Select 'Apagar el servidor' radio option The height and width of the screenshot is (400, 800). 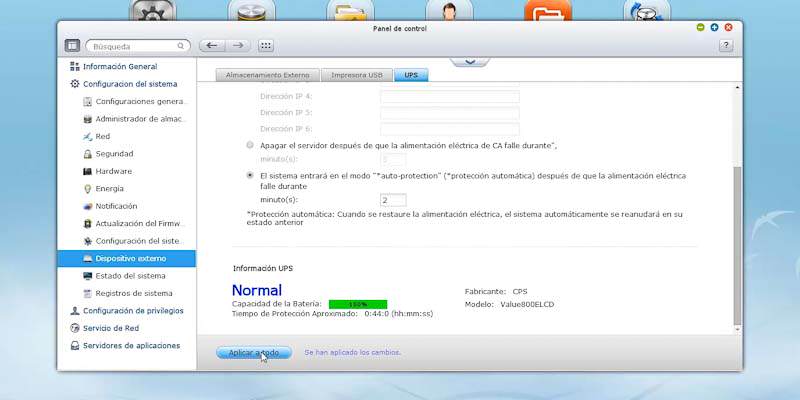coord(250,145)
